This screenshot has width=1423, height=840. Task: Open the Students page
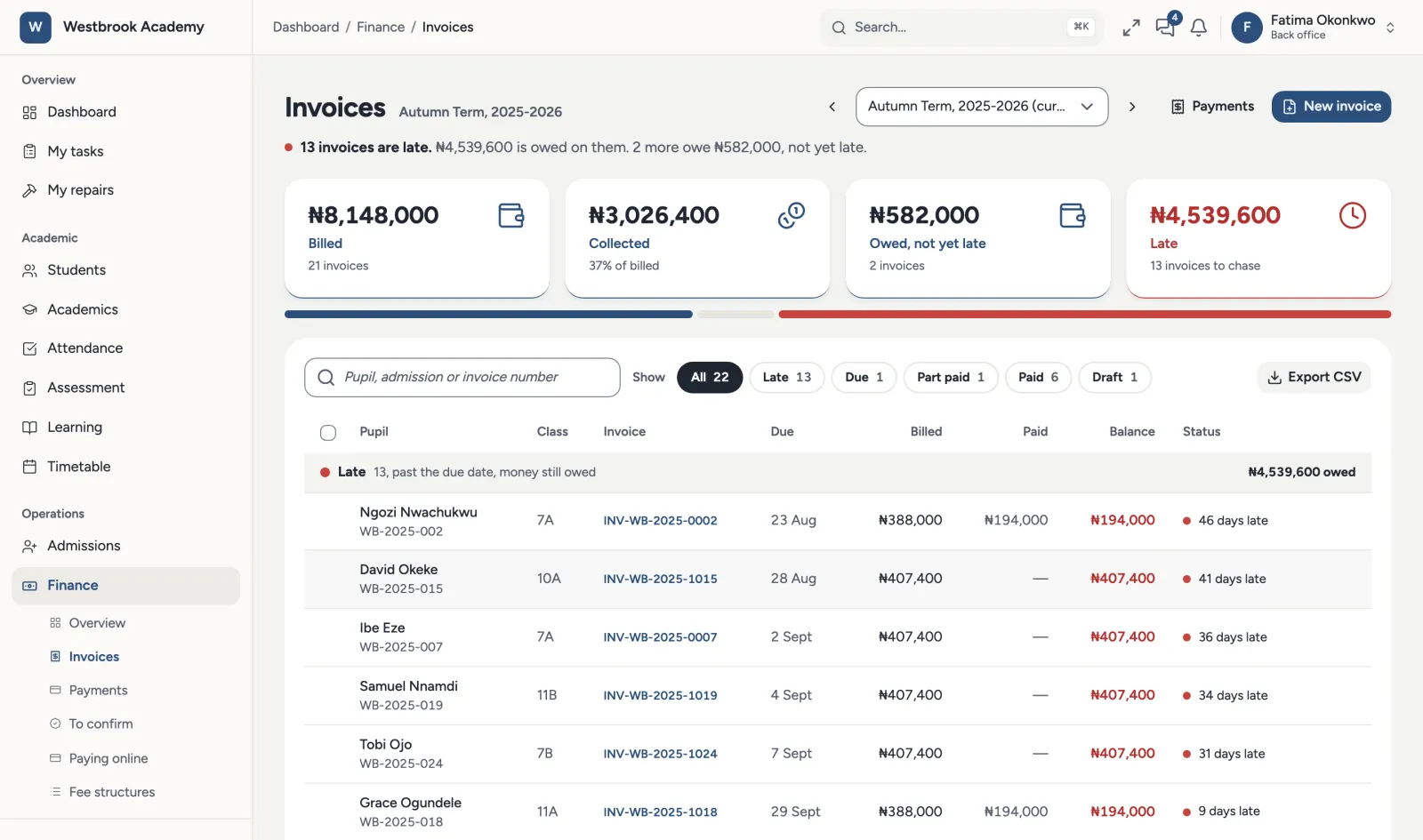click(126, 270)
